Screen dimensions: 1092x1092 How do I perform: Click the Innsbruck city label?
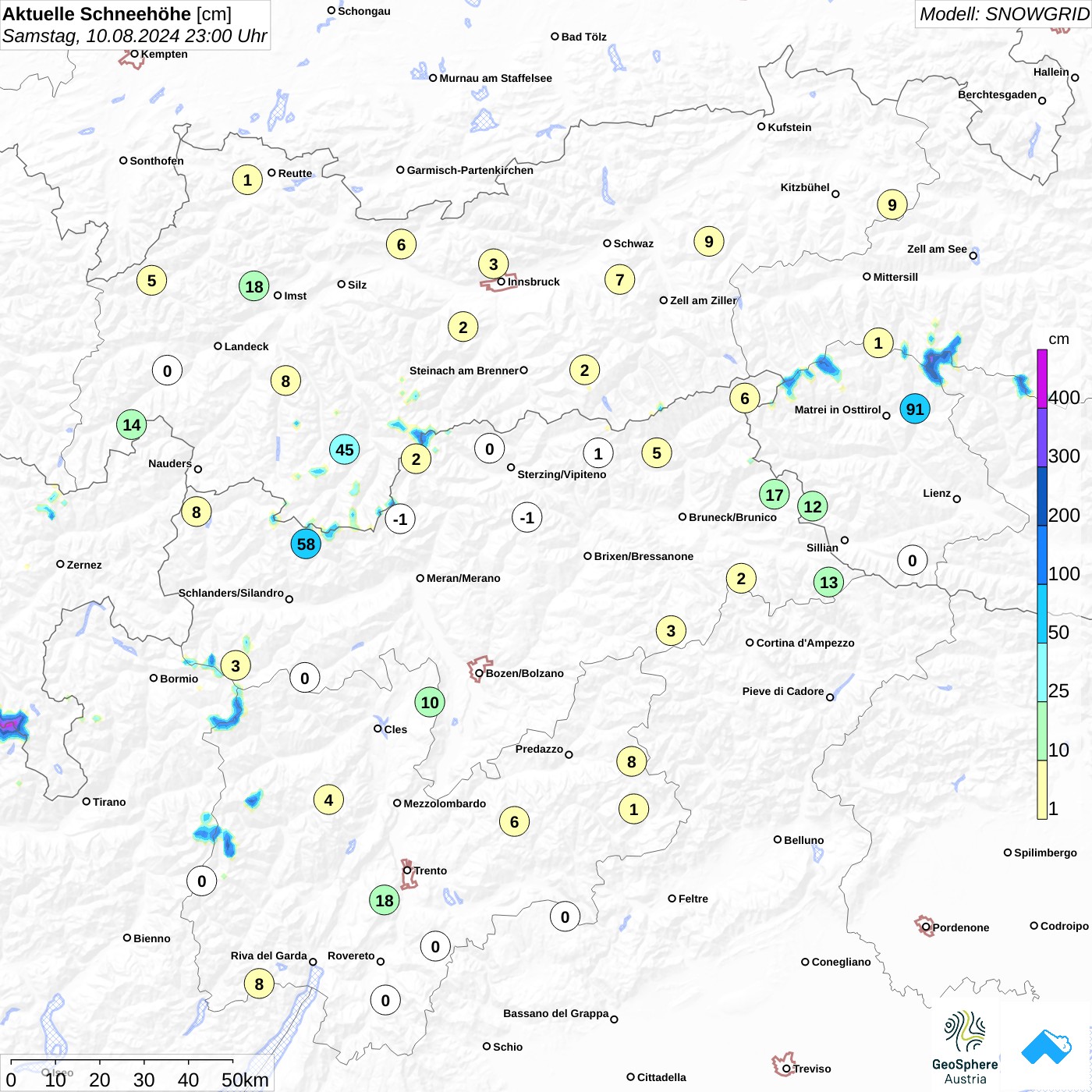click(x=534, y=282)
